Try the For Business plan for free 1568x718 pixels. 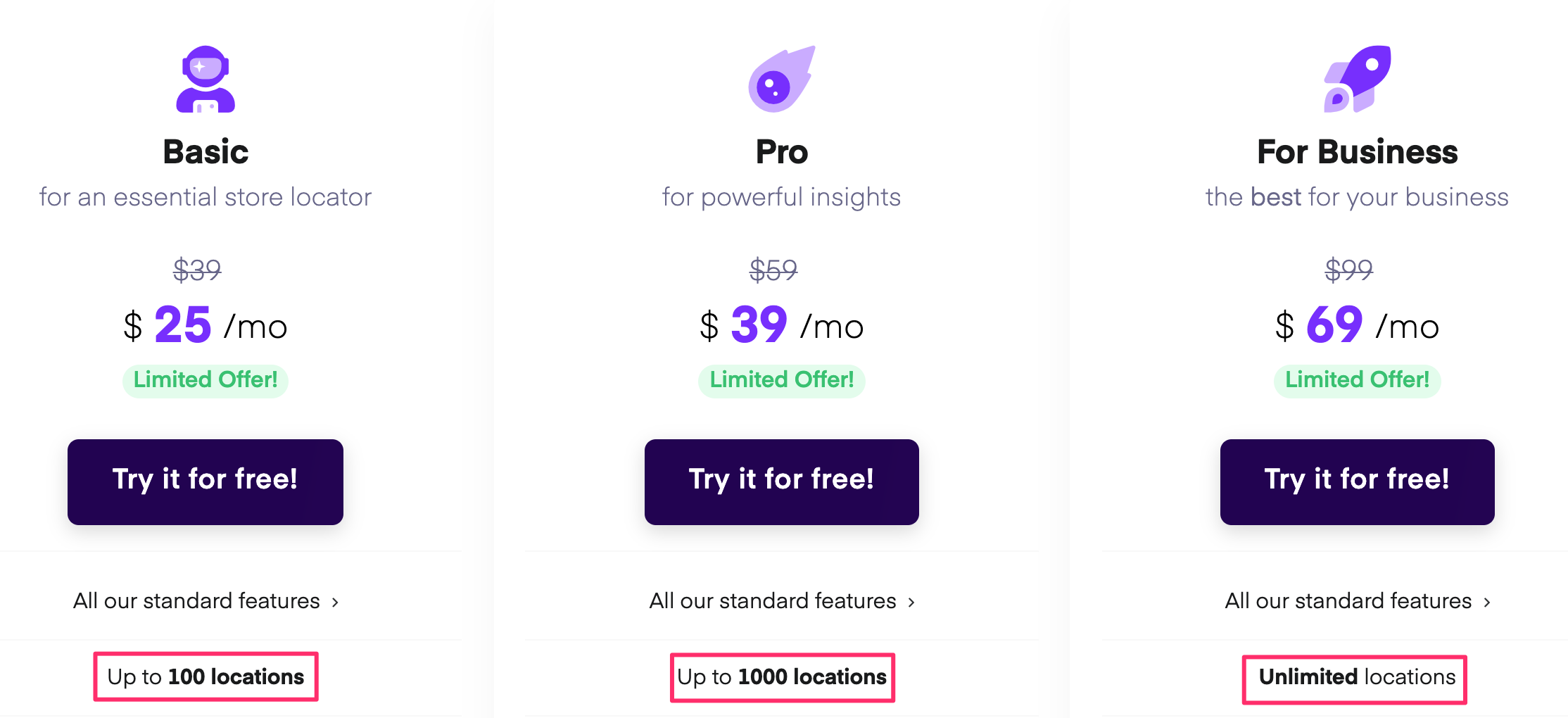pos(1357,481)
